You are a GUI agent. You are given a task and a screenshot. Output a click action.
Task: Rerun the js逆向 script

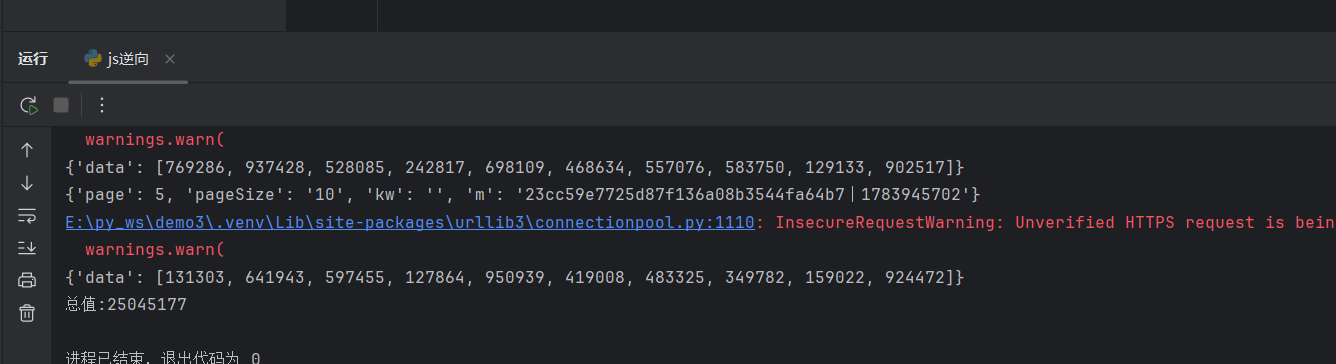coord(28,105)
